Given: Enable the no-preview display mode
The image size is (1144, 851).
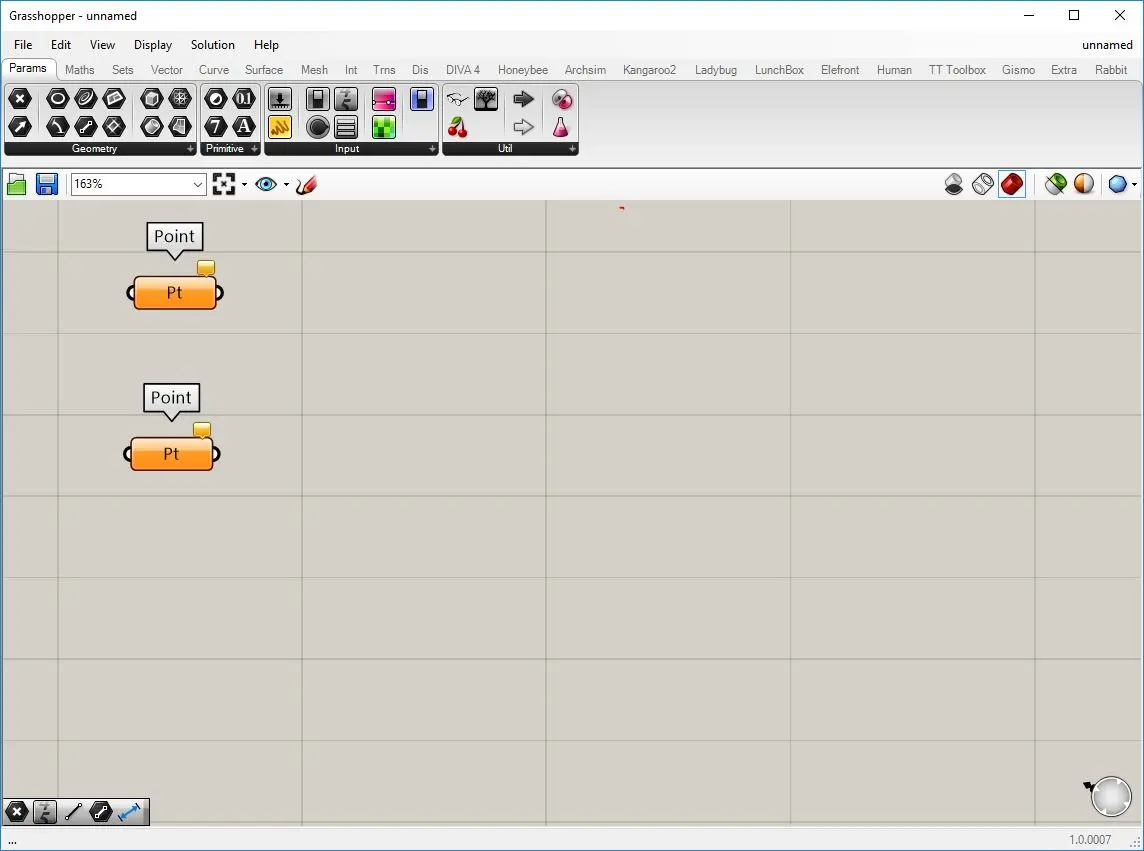Looking at the screenshot, I should pos(954,185).
